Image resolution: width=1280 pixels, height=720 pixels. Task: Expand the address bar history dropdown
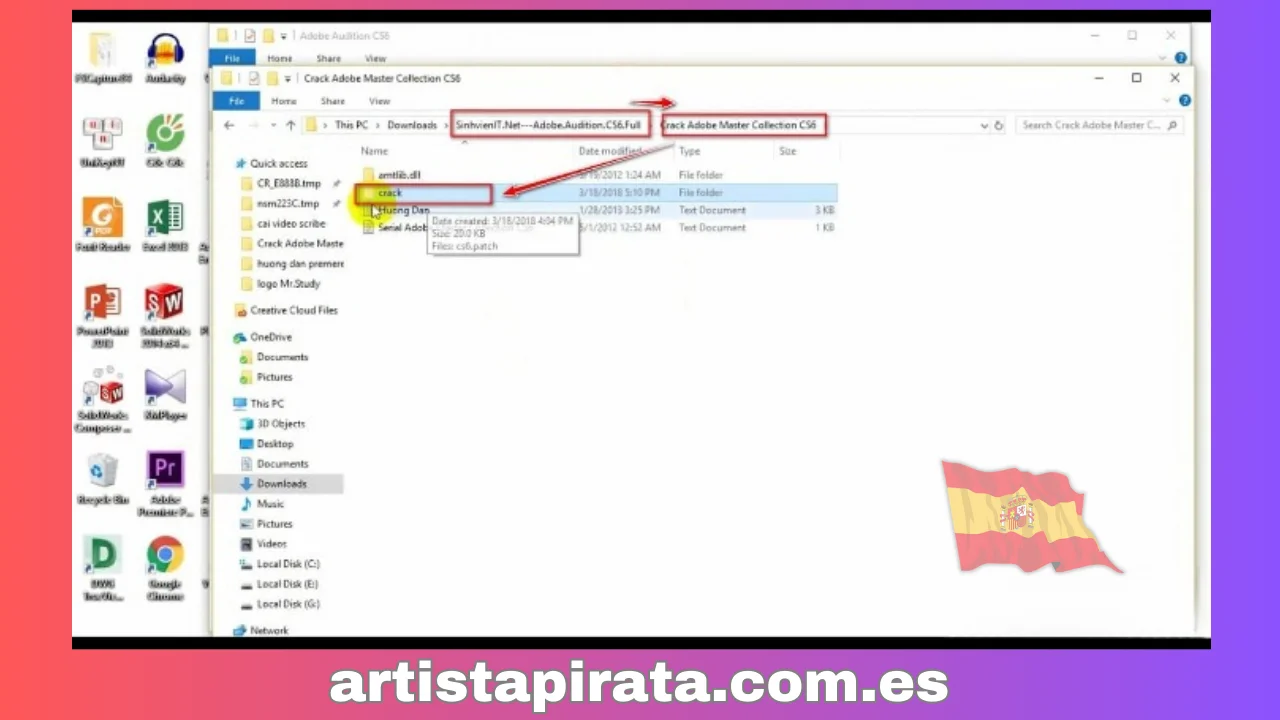click(x=984, y=126)
